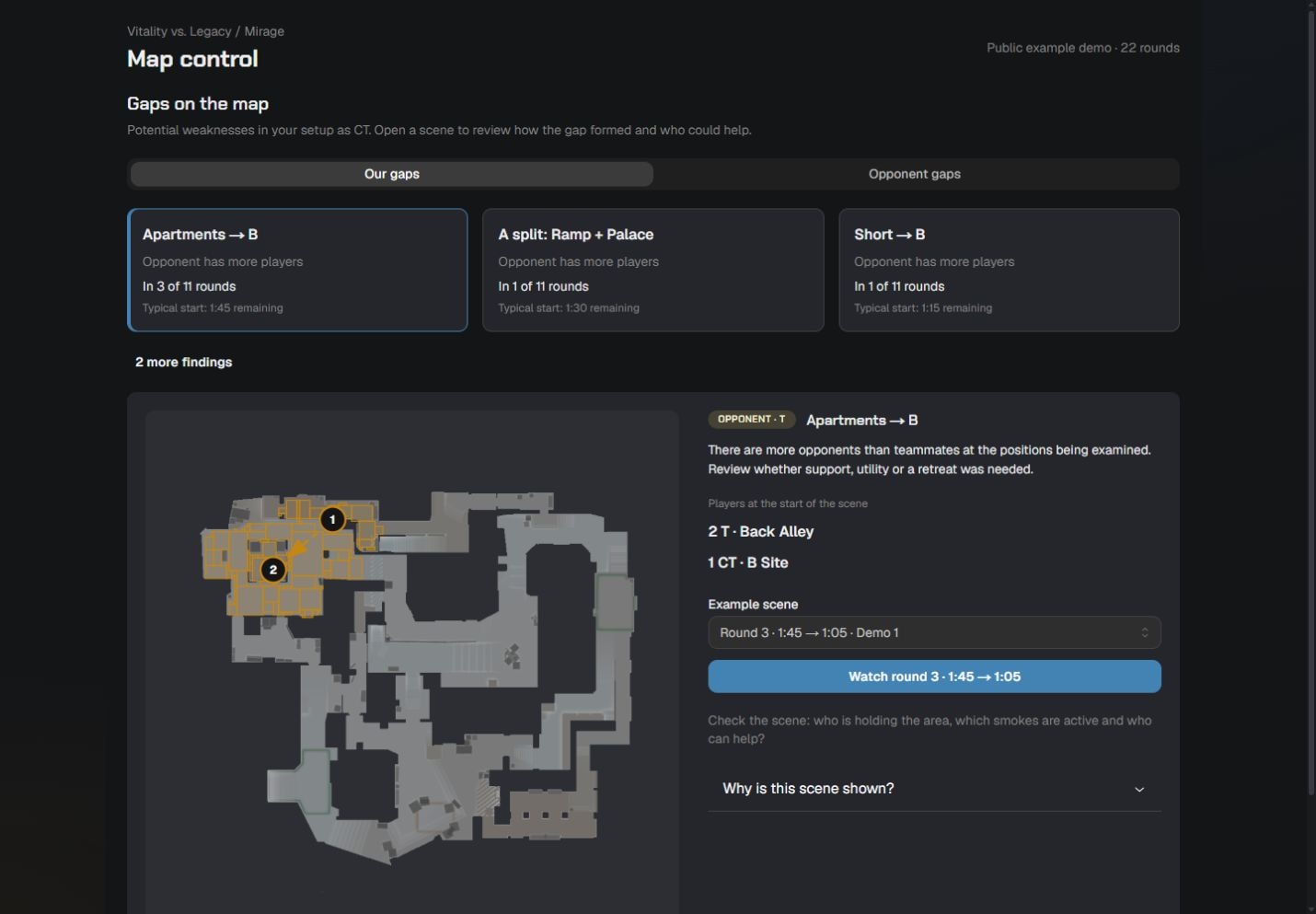The image size is (1316, 914).
Task: Open the Example scene round dropdown
Action: coord(934,632)
